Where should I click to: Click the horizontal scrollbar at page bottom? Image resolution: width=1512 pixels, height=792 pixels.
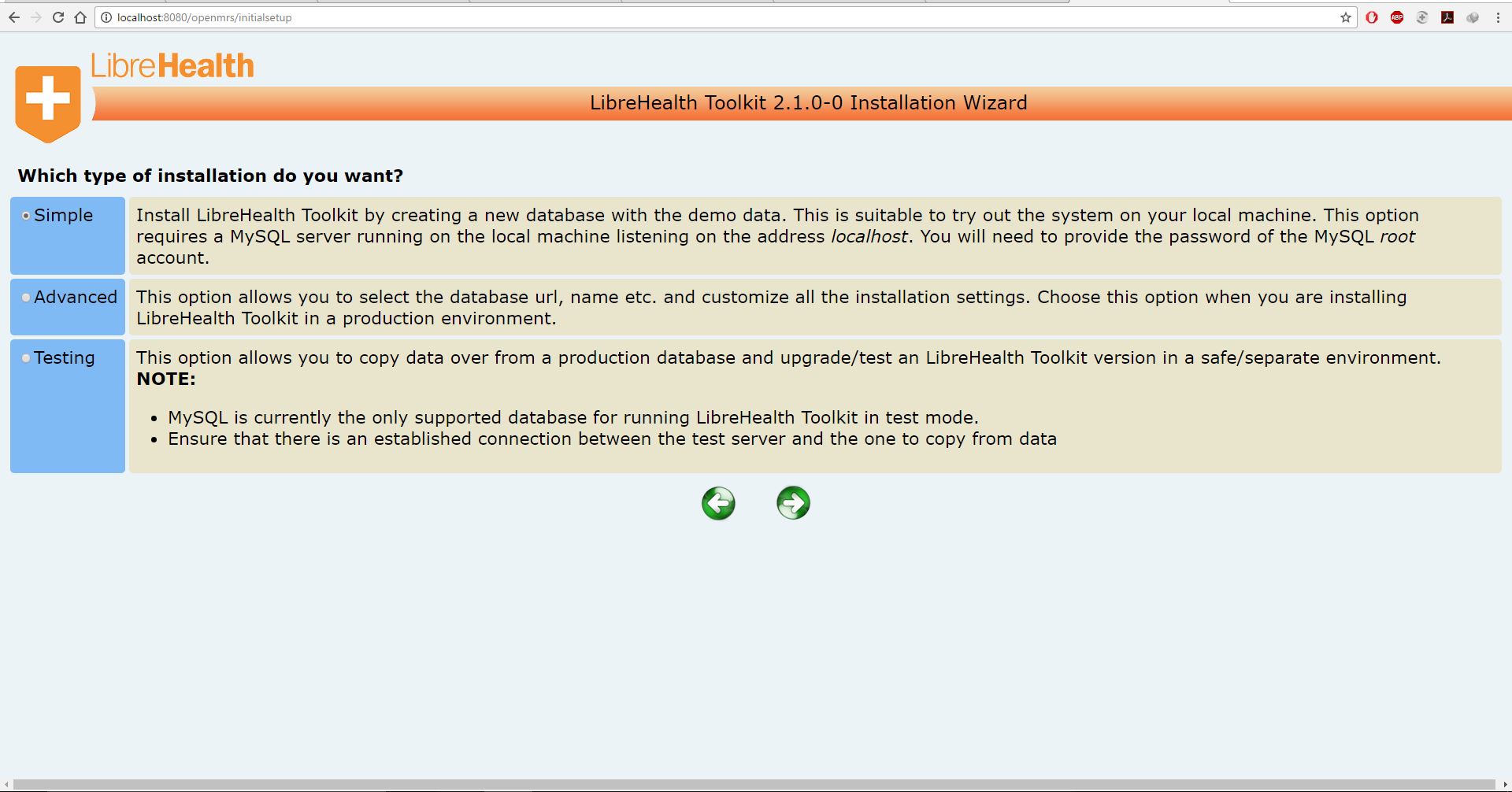[754, 785]
